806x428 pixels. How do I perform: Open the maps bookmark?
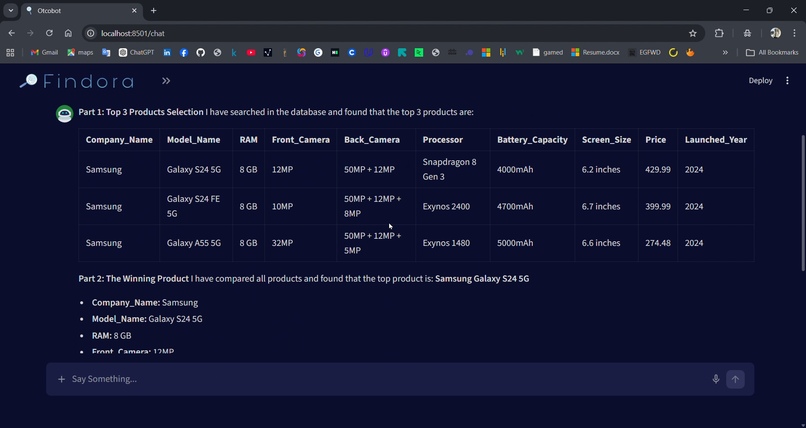click(x=80, y=52)
